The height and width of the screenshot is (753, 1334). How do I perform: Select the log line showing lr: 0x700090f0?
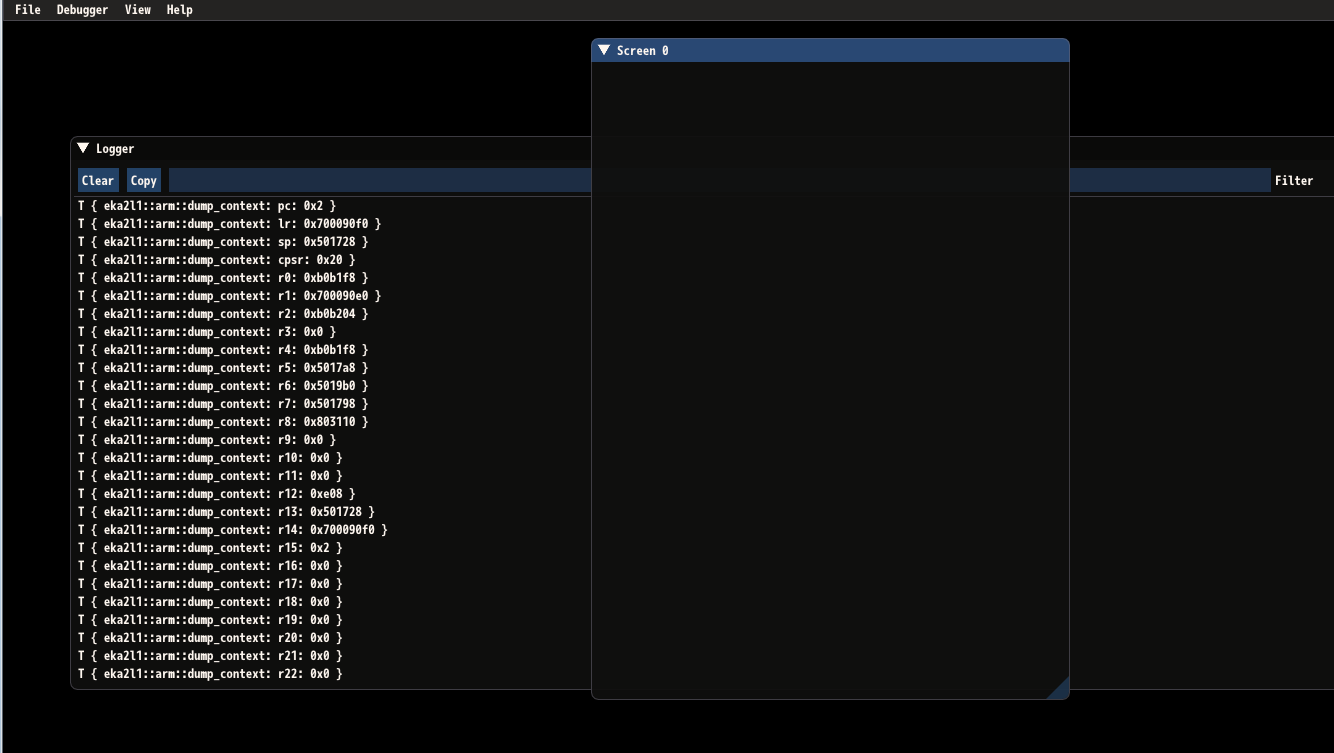tap(228, 223)
